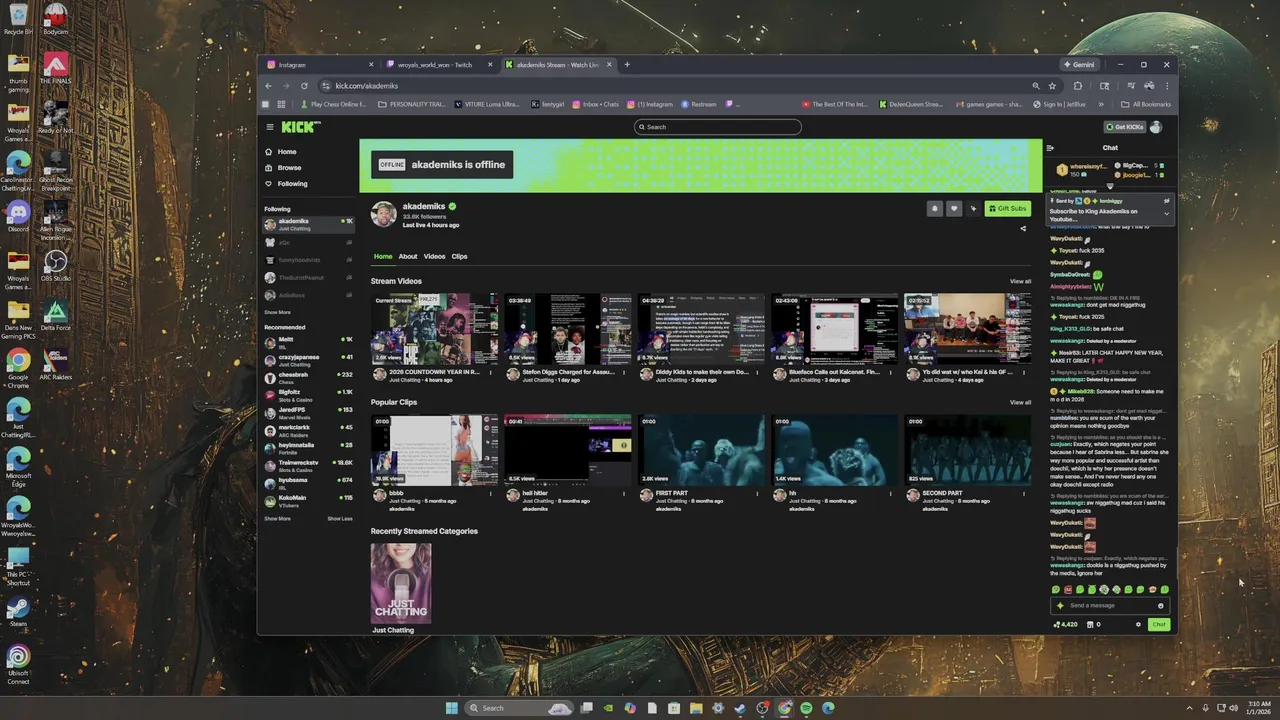Show more bookmarks with double chevron

(x=1101, y=104)
